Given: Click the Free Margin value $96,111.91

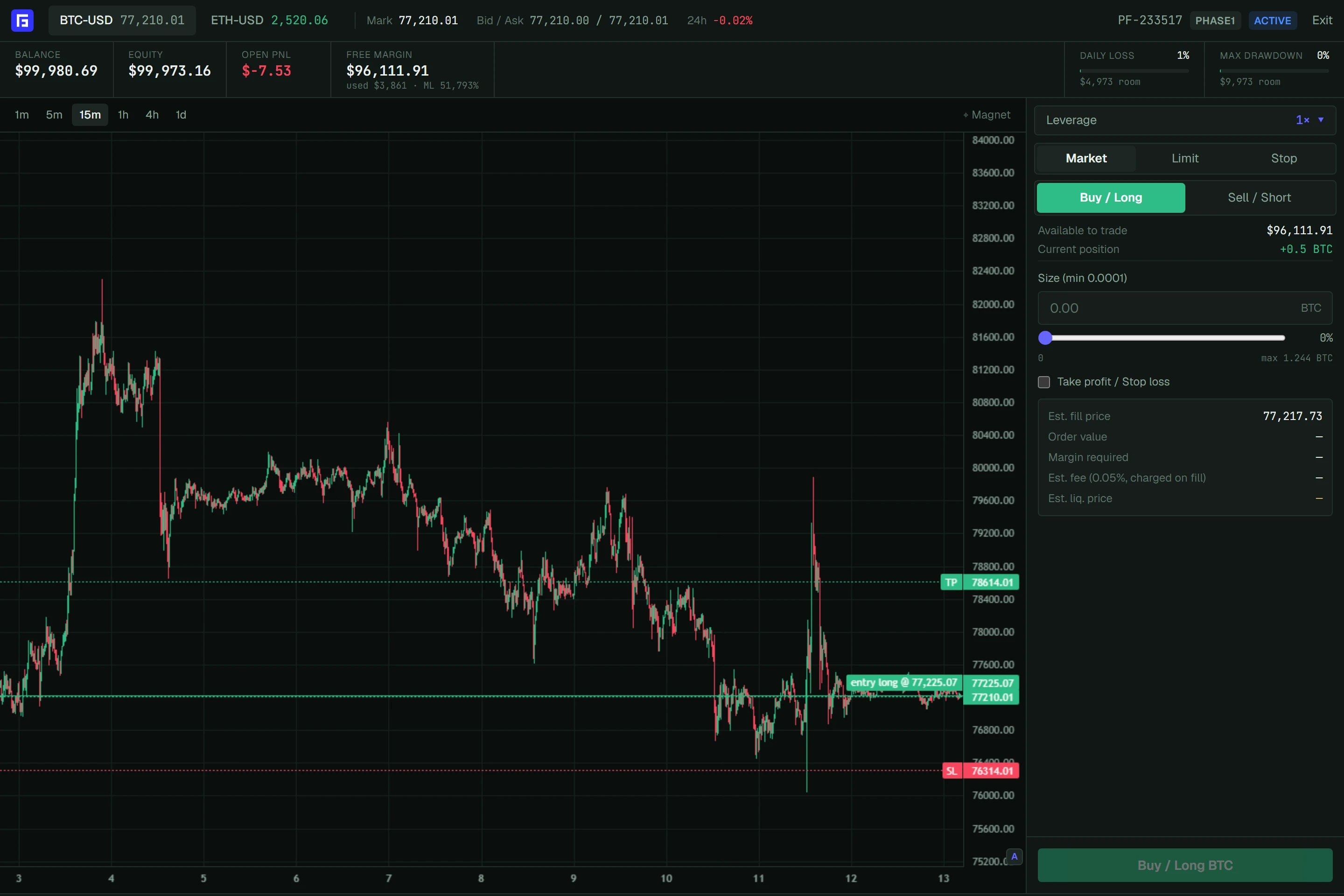Looking at the screenshot, I should point(387,71).
